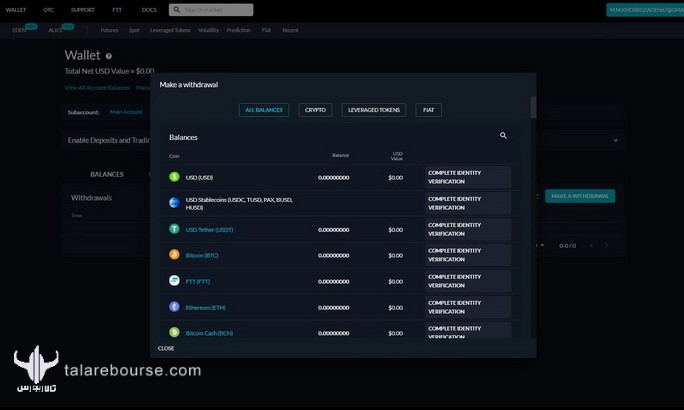Click the Balance column header
The height and width of the screenshot is (410, 684).
340,155
